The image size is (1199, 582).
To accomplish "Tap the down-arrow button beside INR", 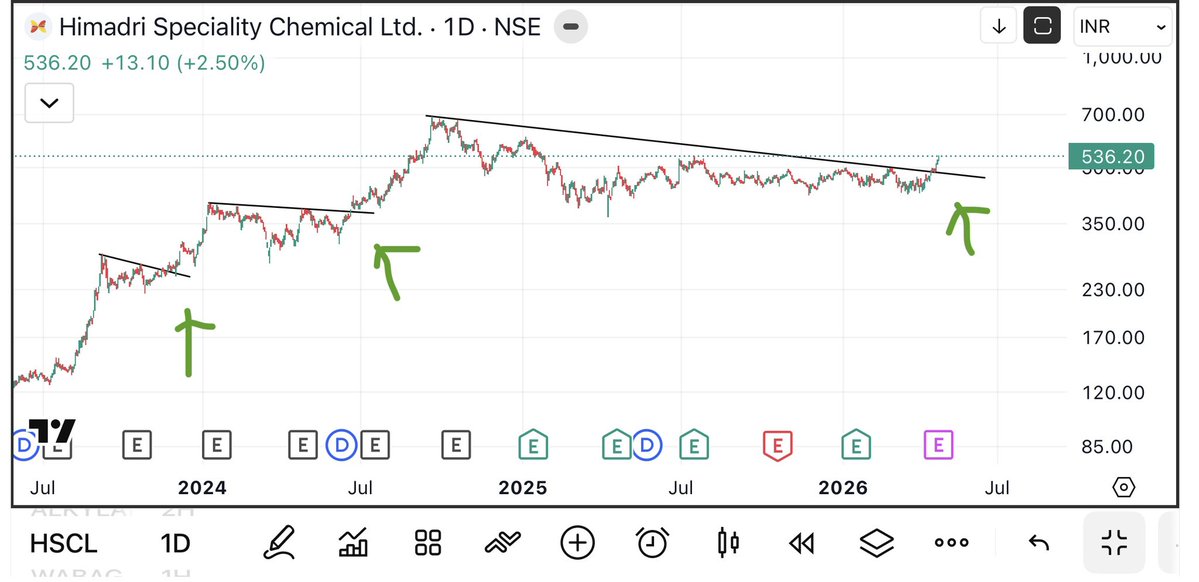I will pos(999,27).
